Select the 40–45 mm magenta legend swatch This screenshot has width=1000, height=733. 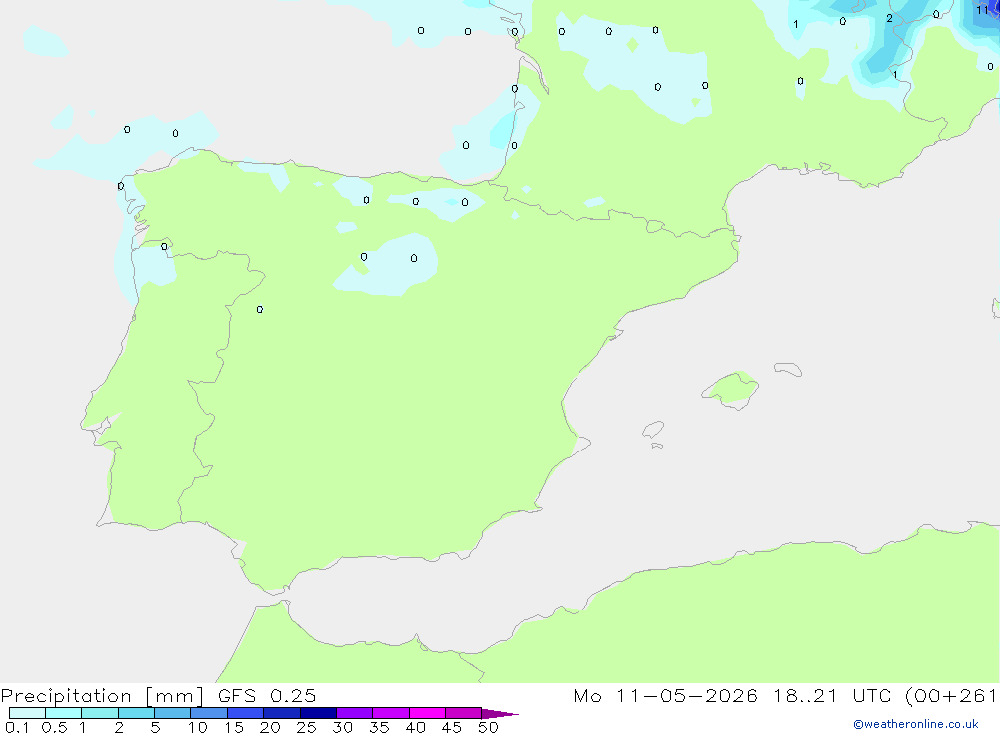427,713
